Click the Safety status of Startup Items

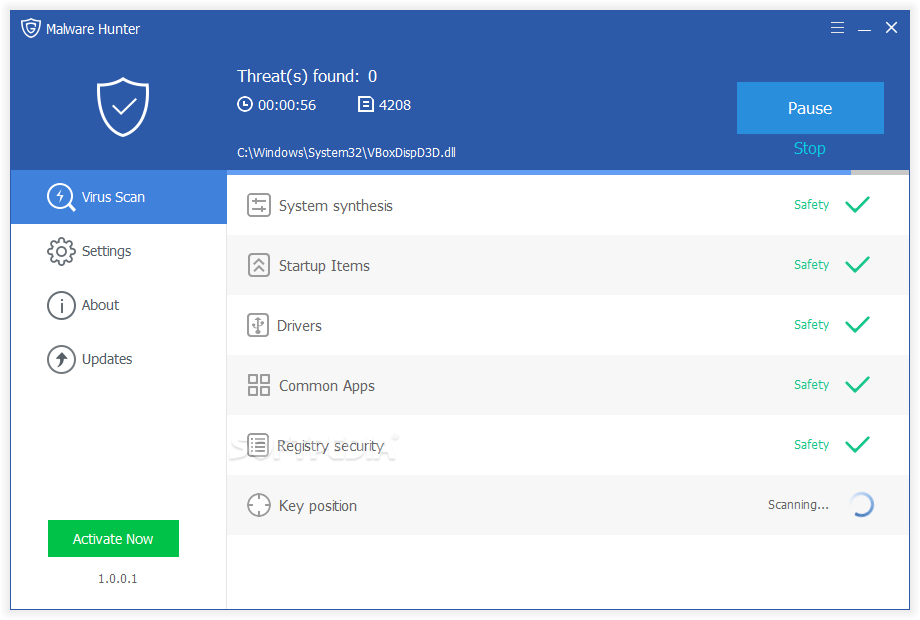pos(811,265)
